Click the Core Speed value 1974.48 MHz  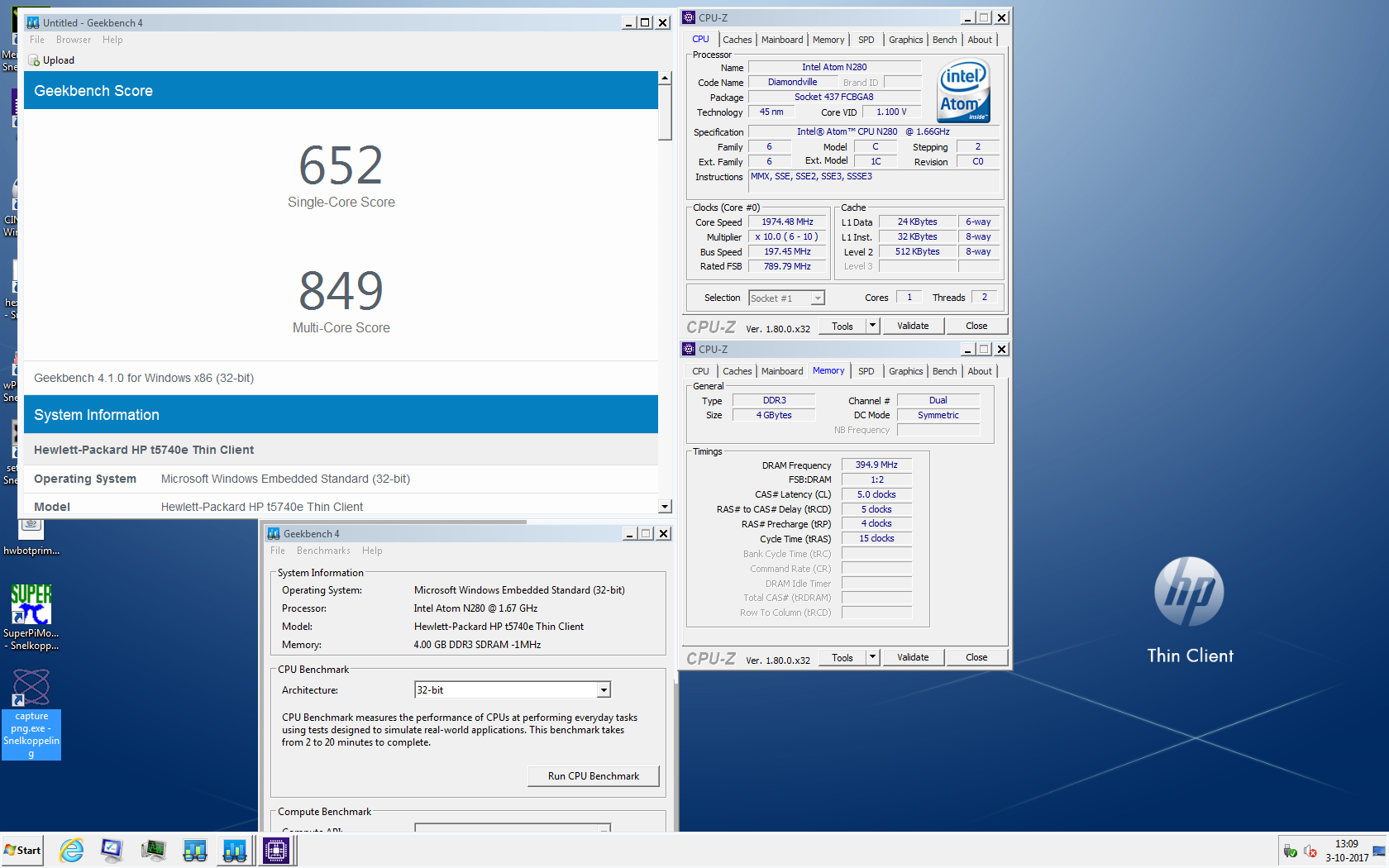787,222
